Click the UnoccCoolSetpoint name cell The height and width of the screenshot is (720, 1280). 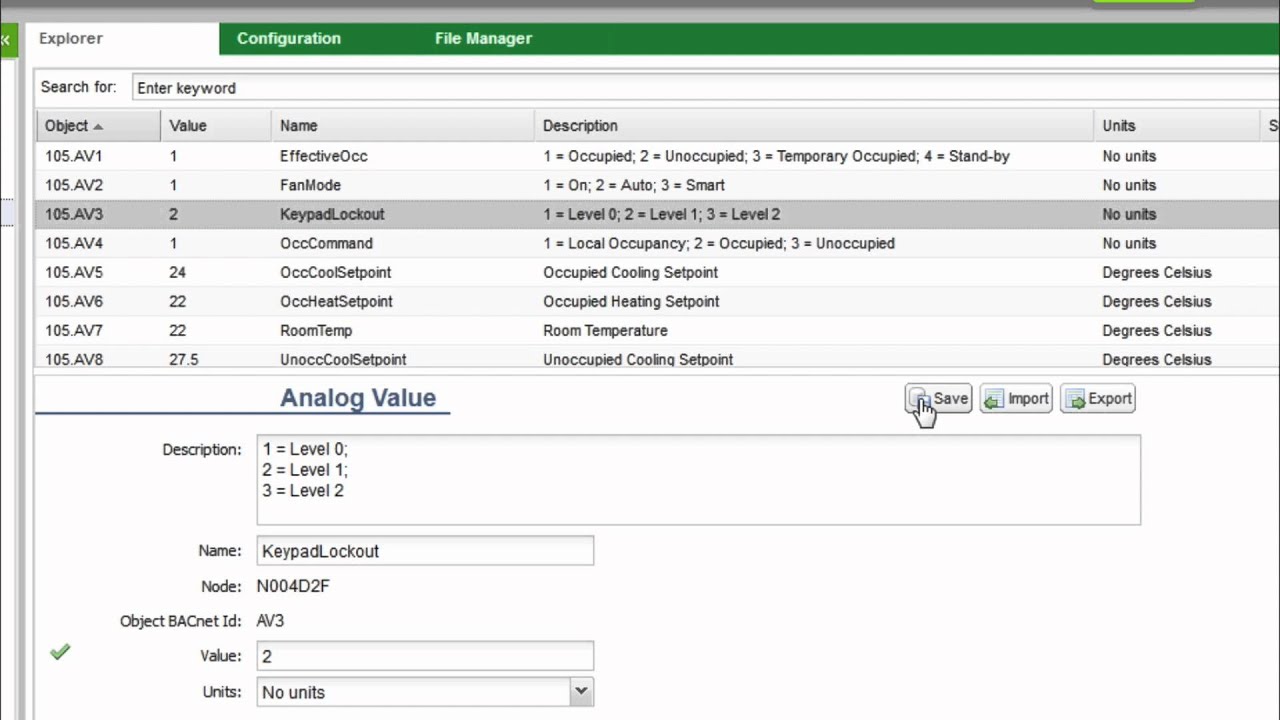tap(343, 359)
